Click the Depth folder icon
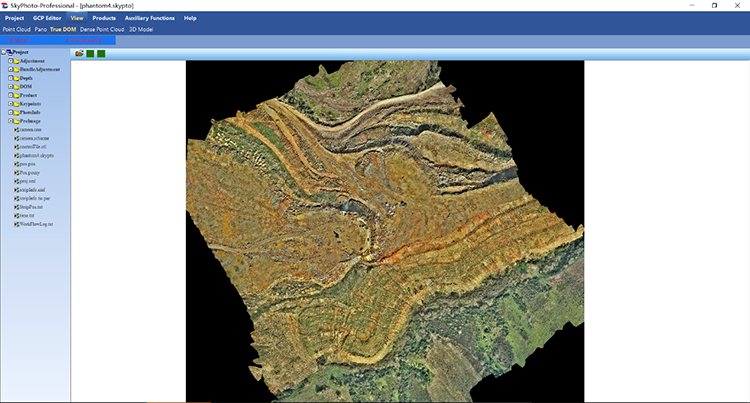The width and height of the screenshot is (750, 403). 16,78
